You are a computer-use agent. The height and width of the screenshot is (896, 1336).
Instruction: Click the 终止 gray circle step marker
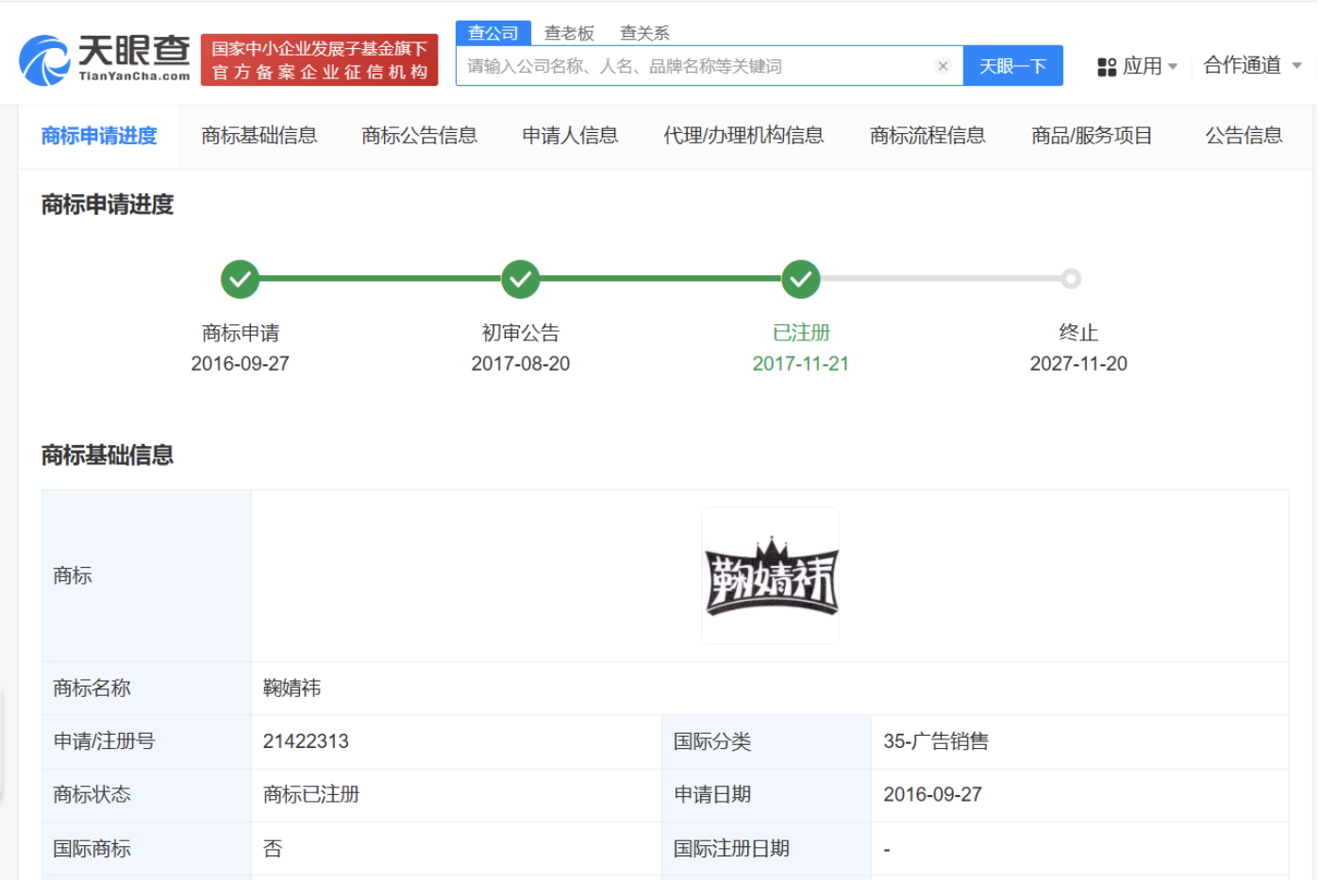(1070, 279)
